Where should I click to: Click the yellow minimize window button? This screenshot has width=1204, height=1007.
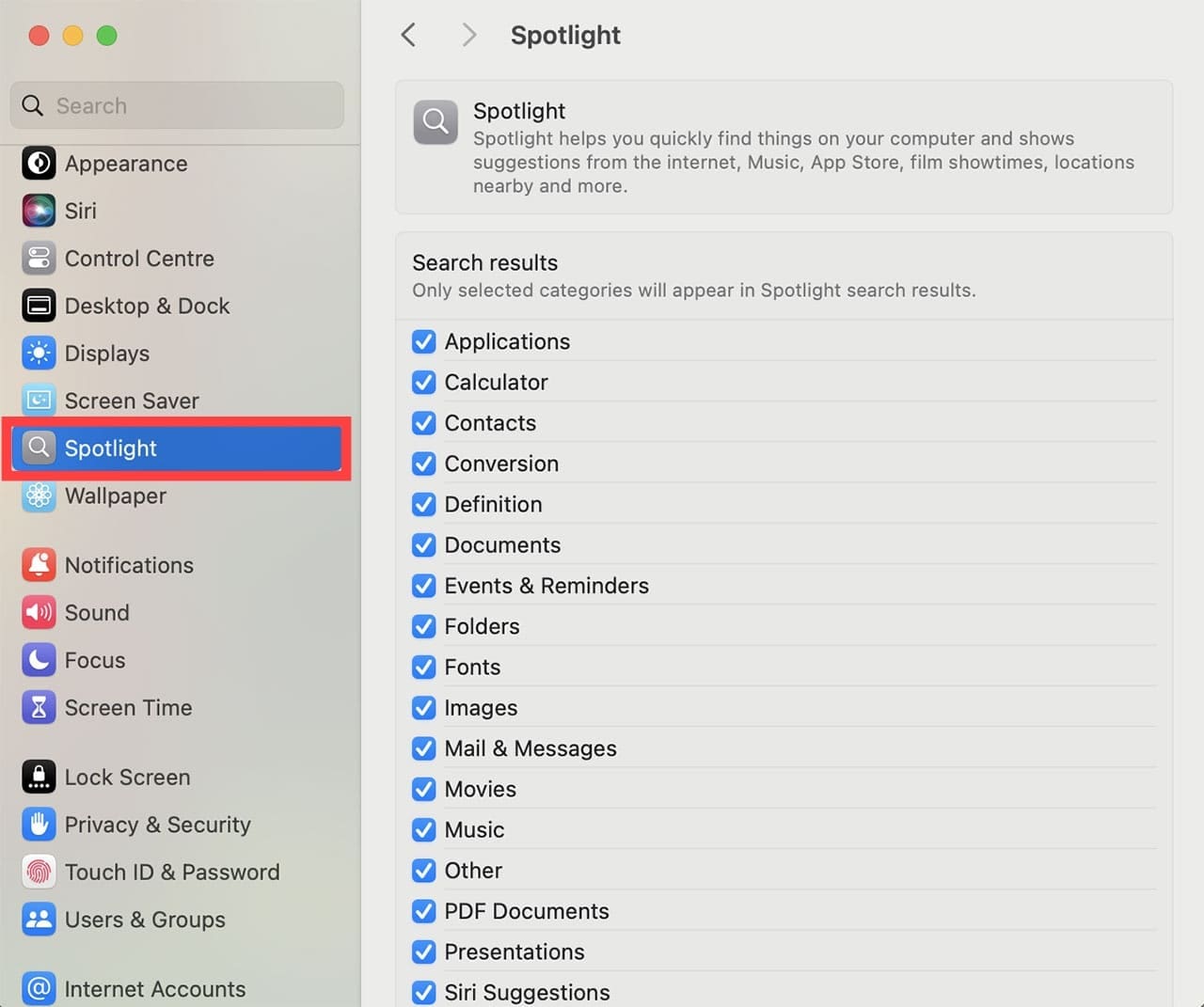click(73, 36)
